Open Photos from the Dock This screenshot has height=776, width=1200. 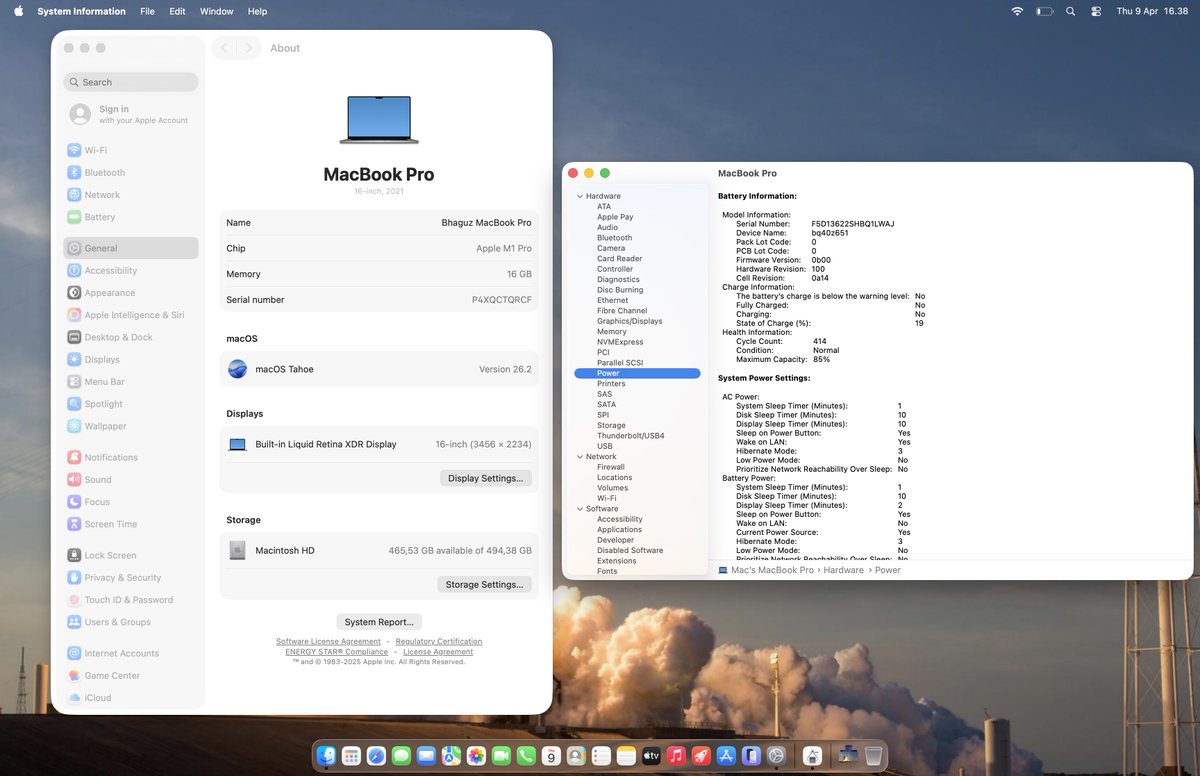coord(476,756)
